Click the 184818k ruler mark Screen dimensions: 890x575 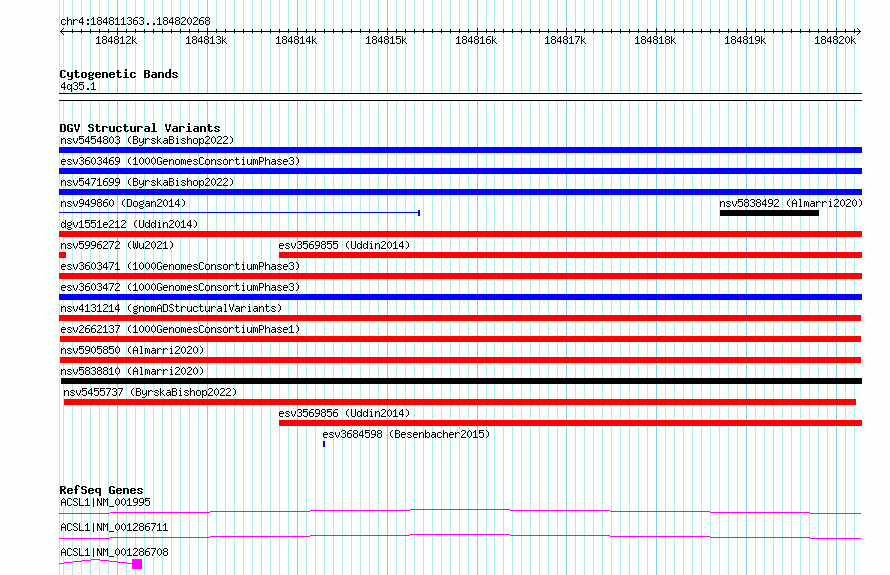coord(655,41)
